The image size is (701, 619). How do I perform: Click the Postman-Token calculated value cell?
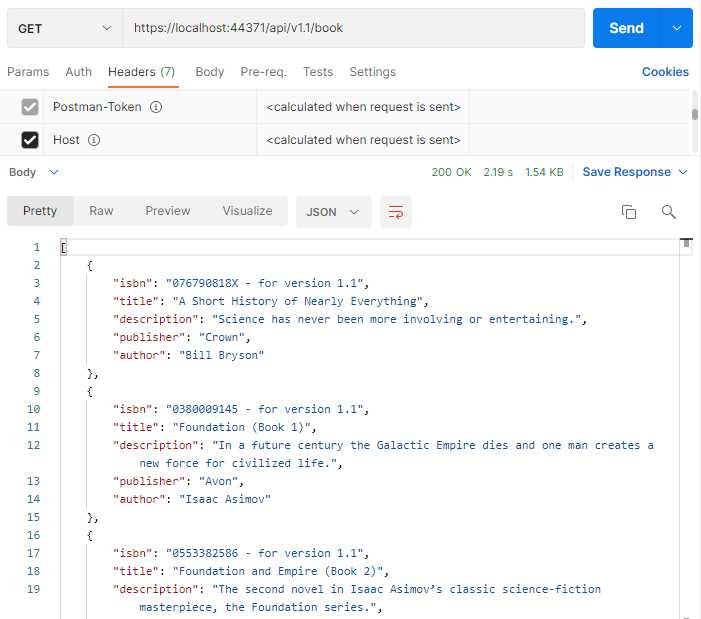click(363, 107)
